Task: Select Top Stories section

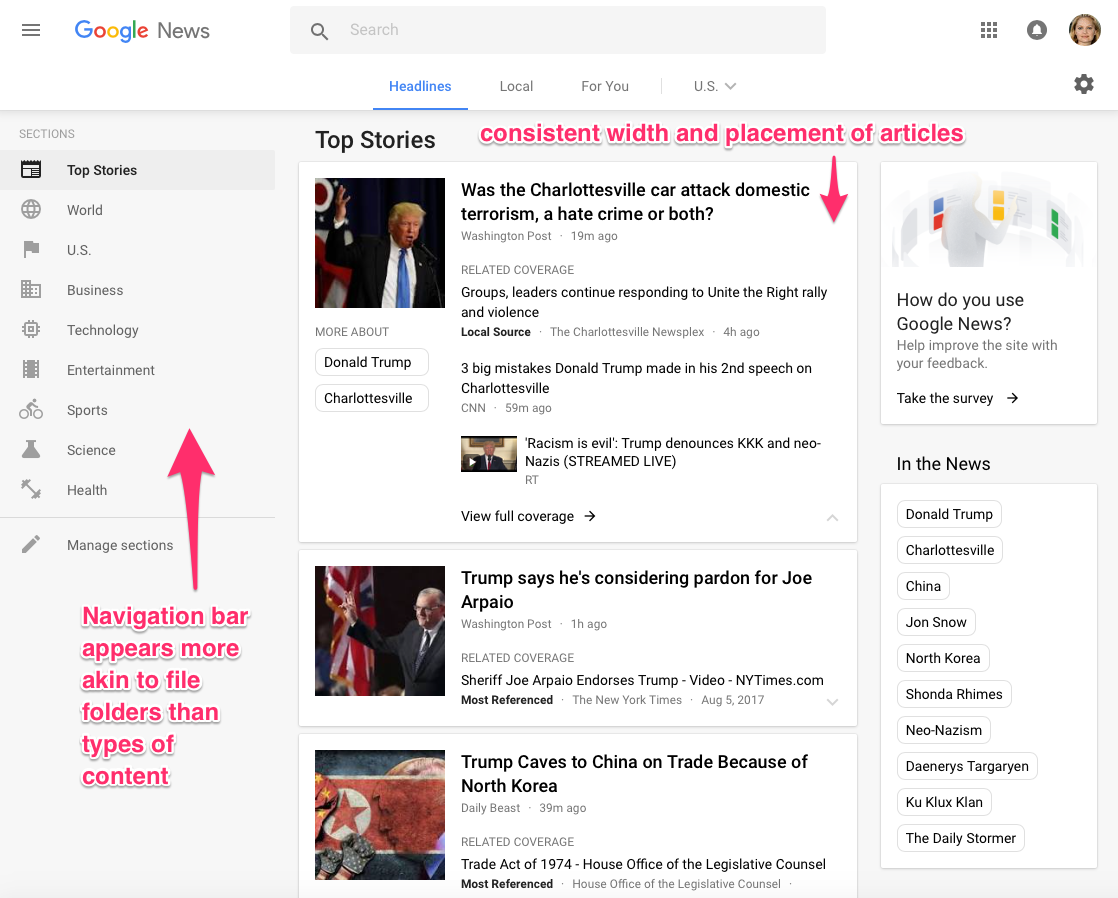Action: coord(138,170)
